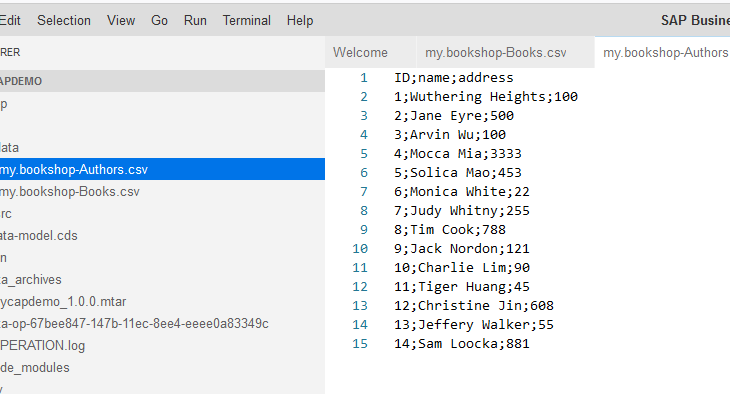Click line number 8 in the gutter
730x397 pixels.
coord(364,211)
